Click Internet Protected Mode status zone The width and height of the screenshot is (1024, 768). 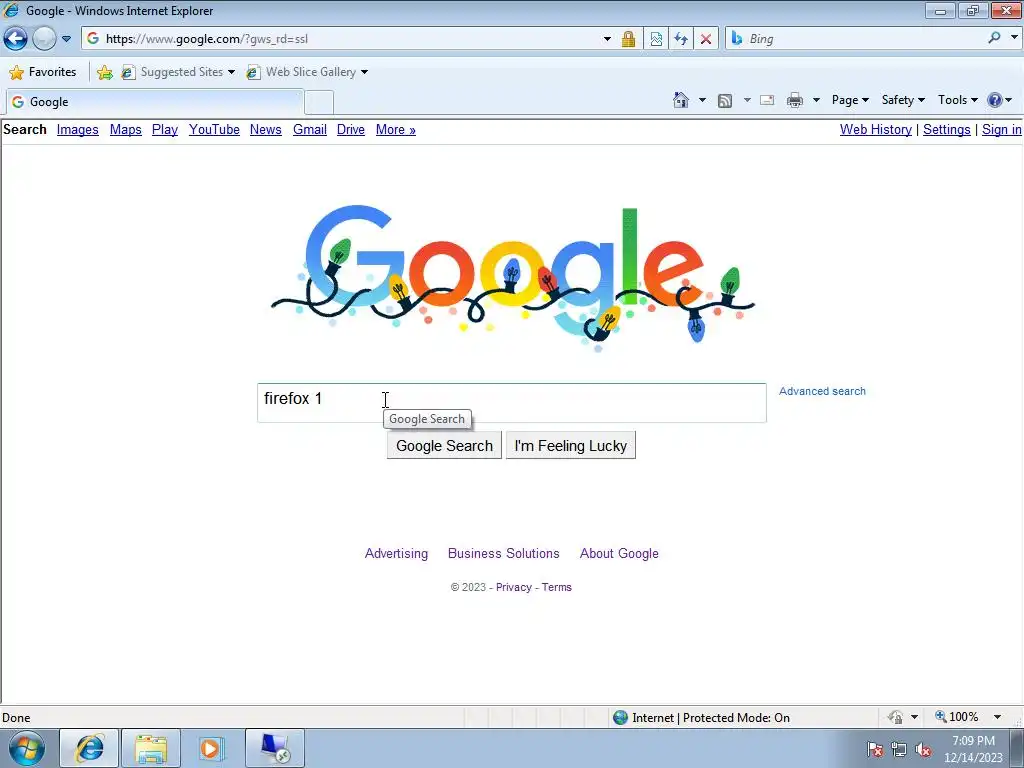[701, 718]
